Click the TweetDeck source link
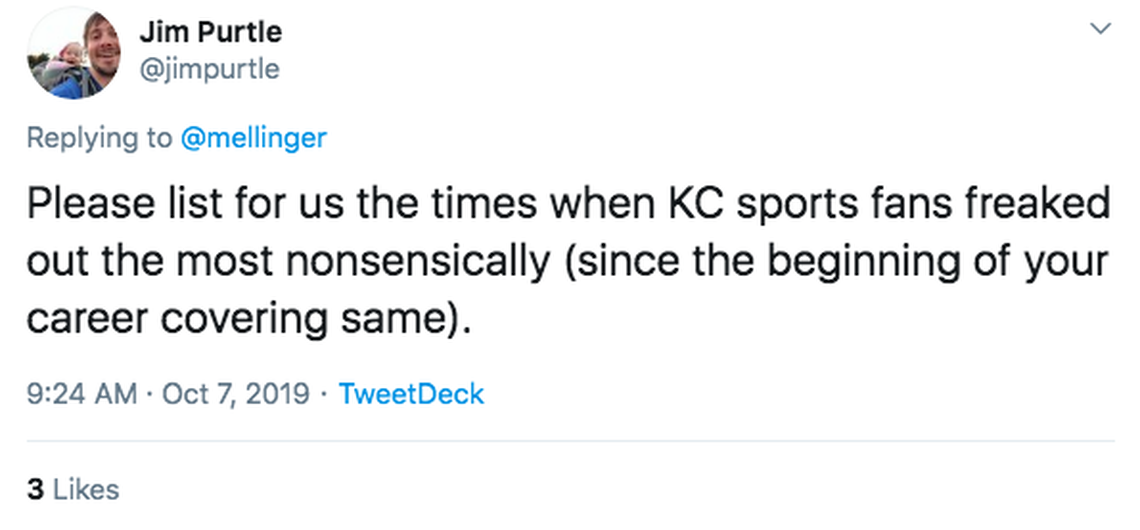Screen dimensions: 1140x530 click(411, 393)
